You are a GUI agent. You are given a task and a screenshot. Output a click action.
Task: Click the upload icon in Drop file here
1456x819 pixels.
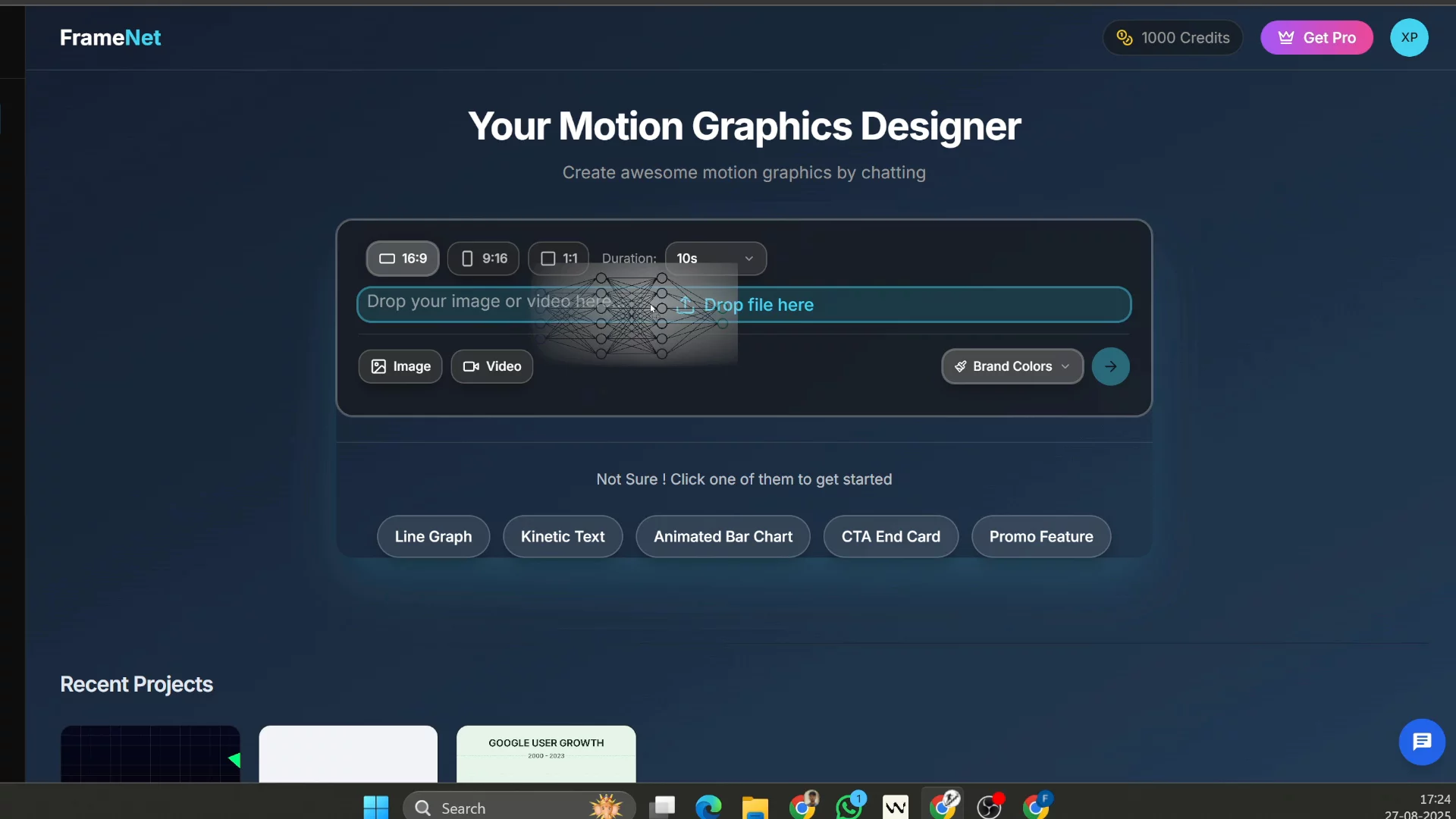(685, 304)
